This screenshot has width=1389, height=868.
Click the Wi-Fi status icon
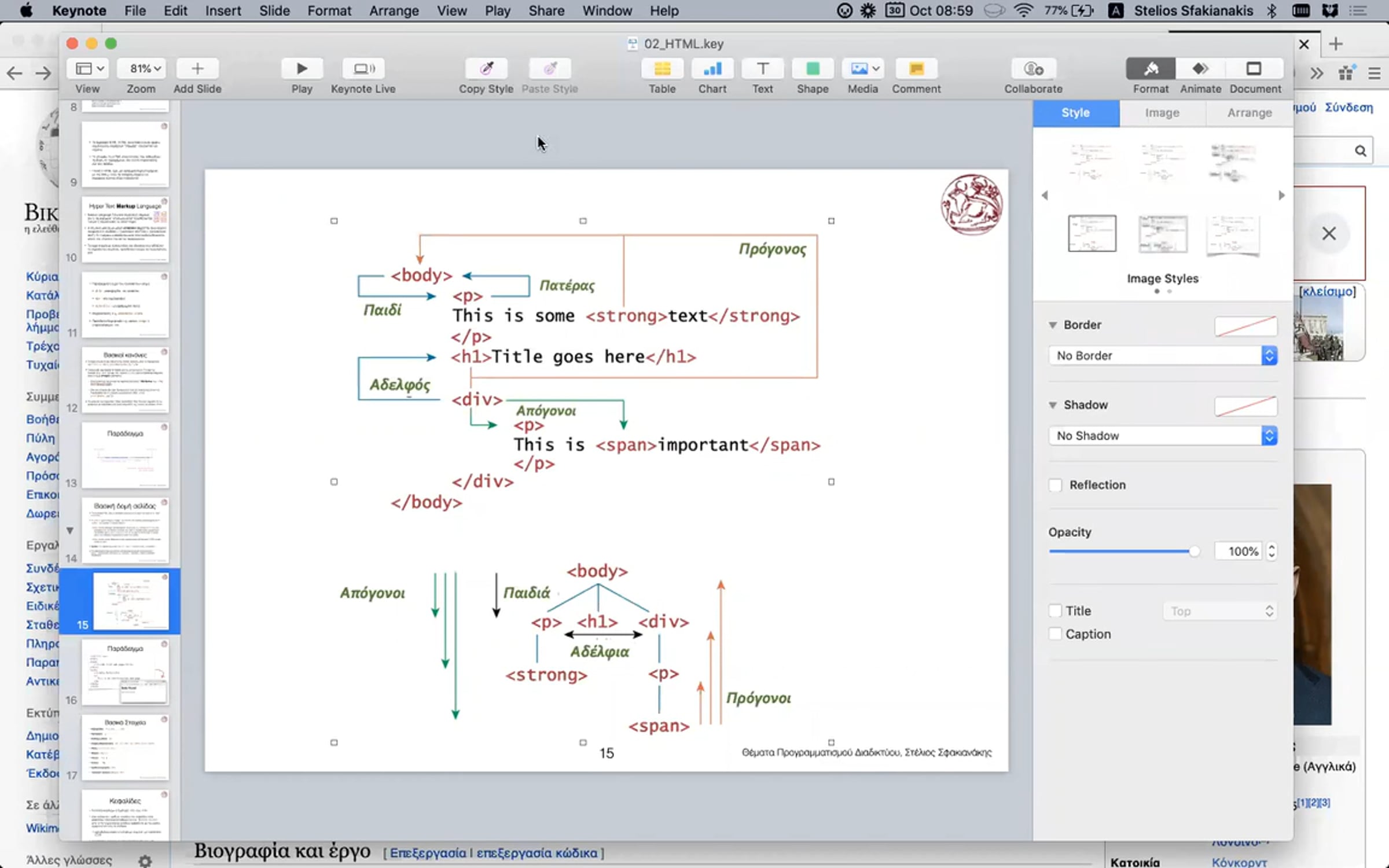pyautogui.click(x=1024, y=11)
